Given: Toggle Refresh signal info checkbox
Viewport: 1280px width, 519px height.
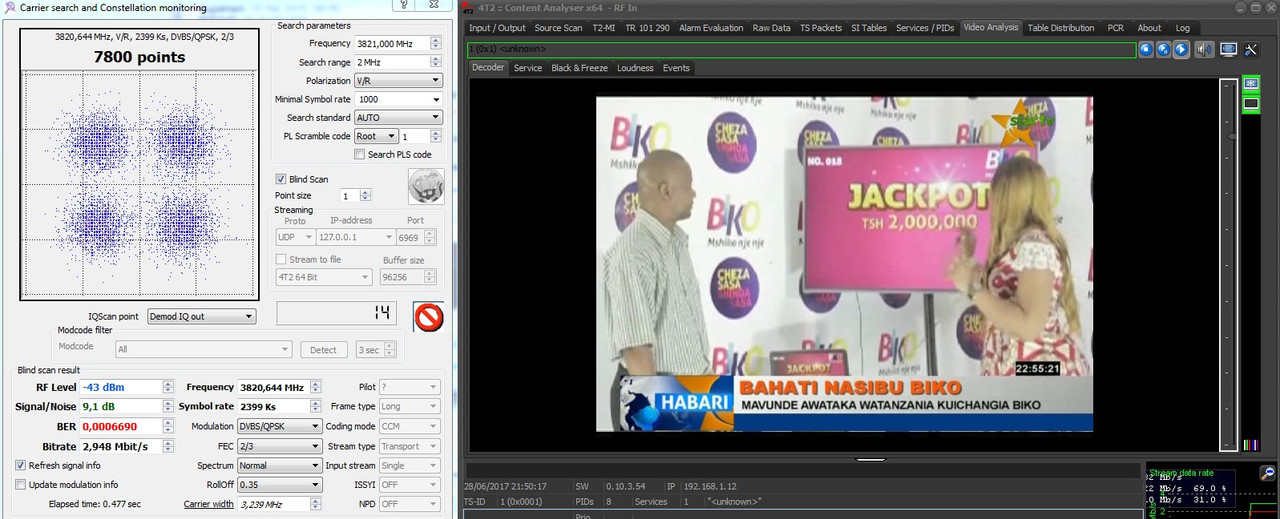Looking at the screenshot, I should (21, 465).
